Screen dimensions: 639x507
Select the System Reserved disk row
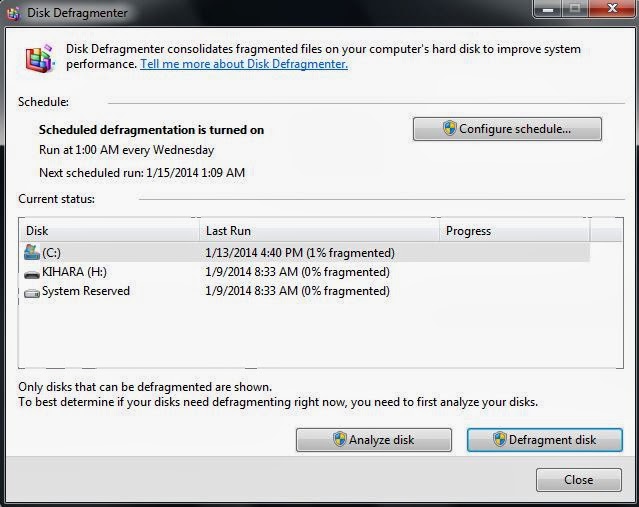(x=304, y=291)
